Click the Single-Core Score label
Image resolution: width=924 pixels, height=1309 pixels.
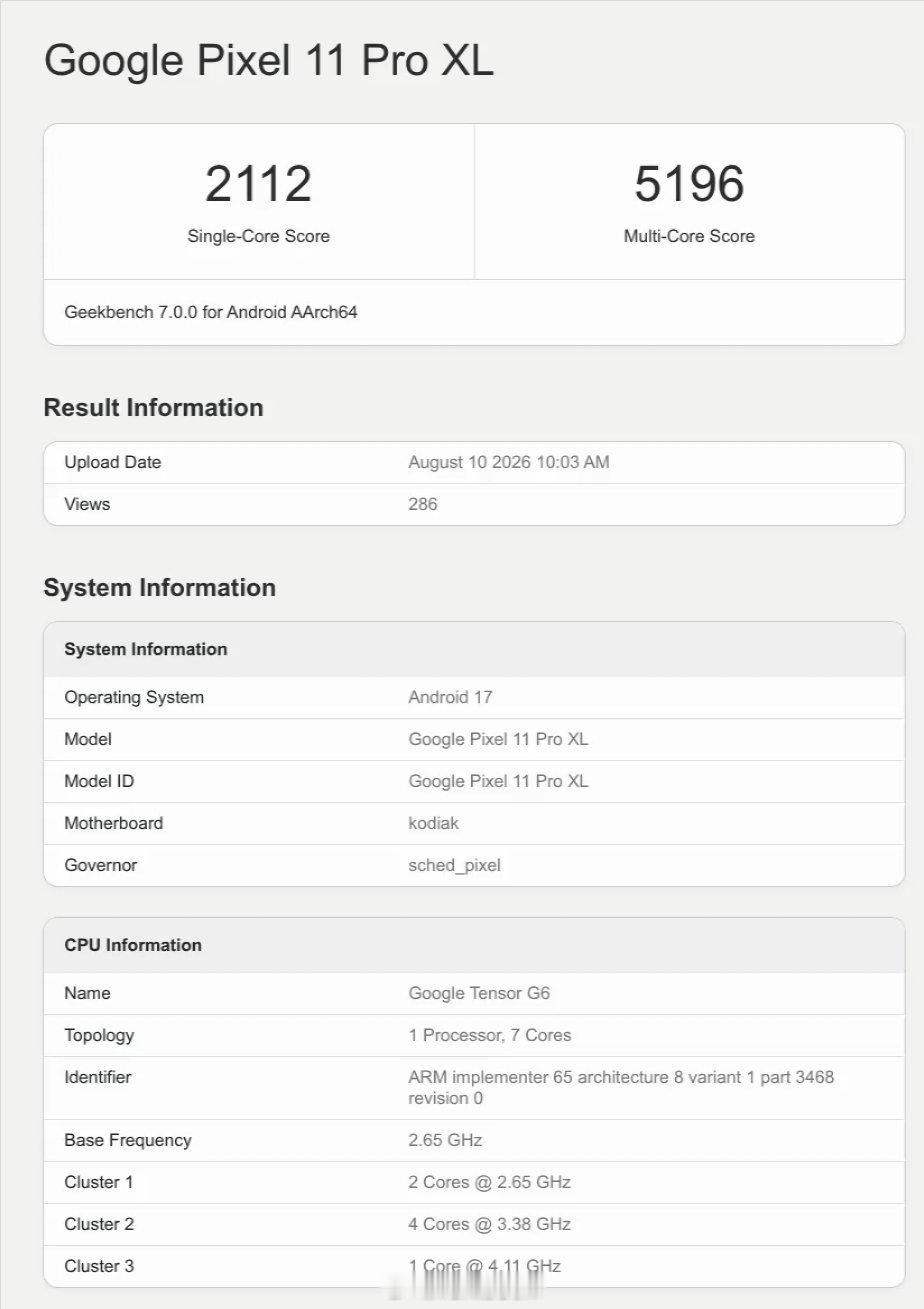[x=258, y=236]
